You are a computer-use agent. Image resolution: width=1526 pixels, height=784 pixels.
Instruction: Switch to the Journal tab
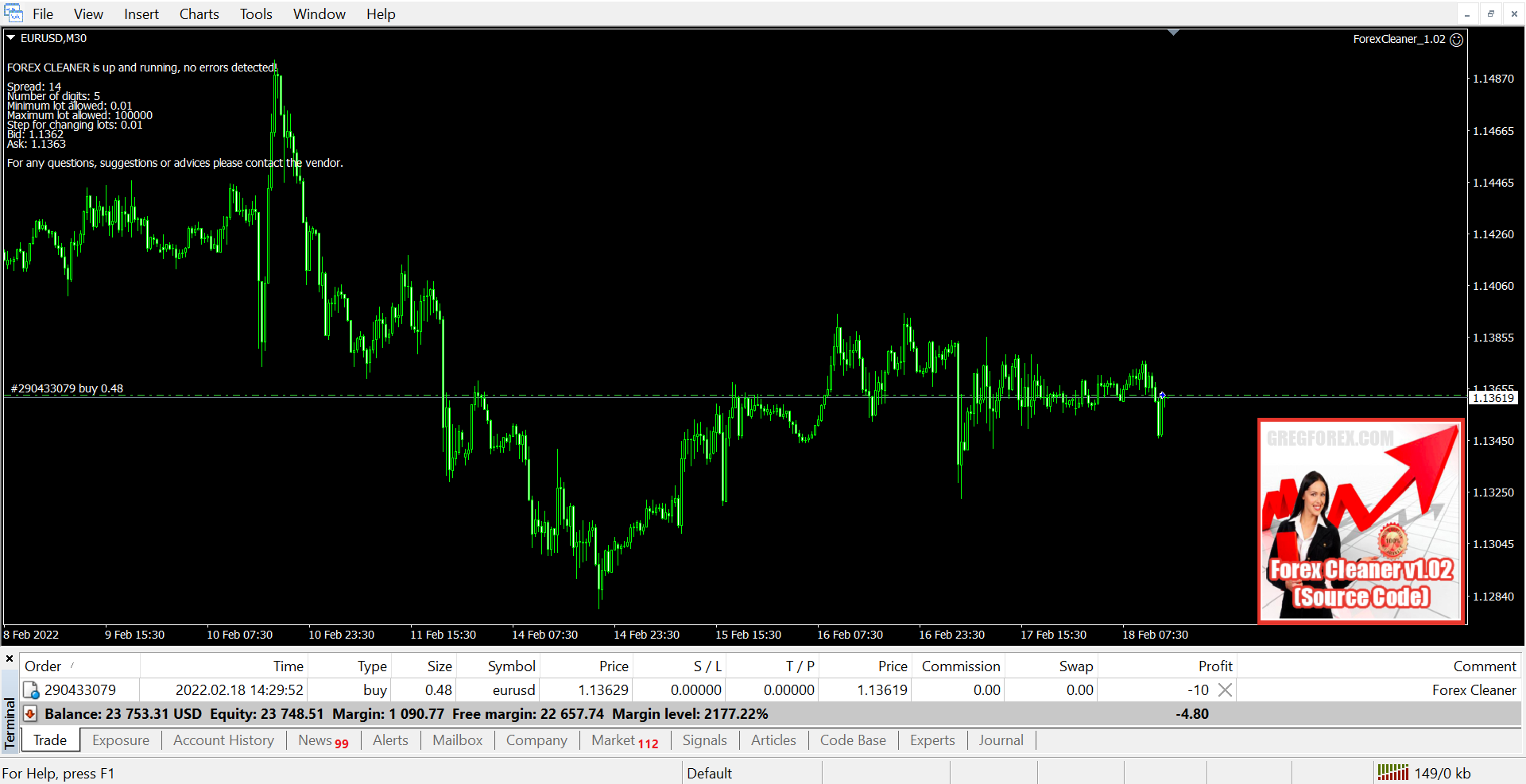pyautogui.click(x=1001, y=740)
